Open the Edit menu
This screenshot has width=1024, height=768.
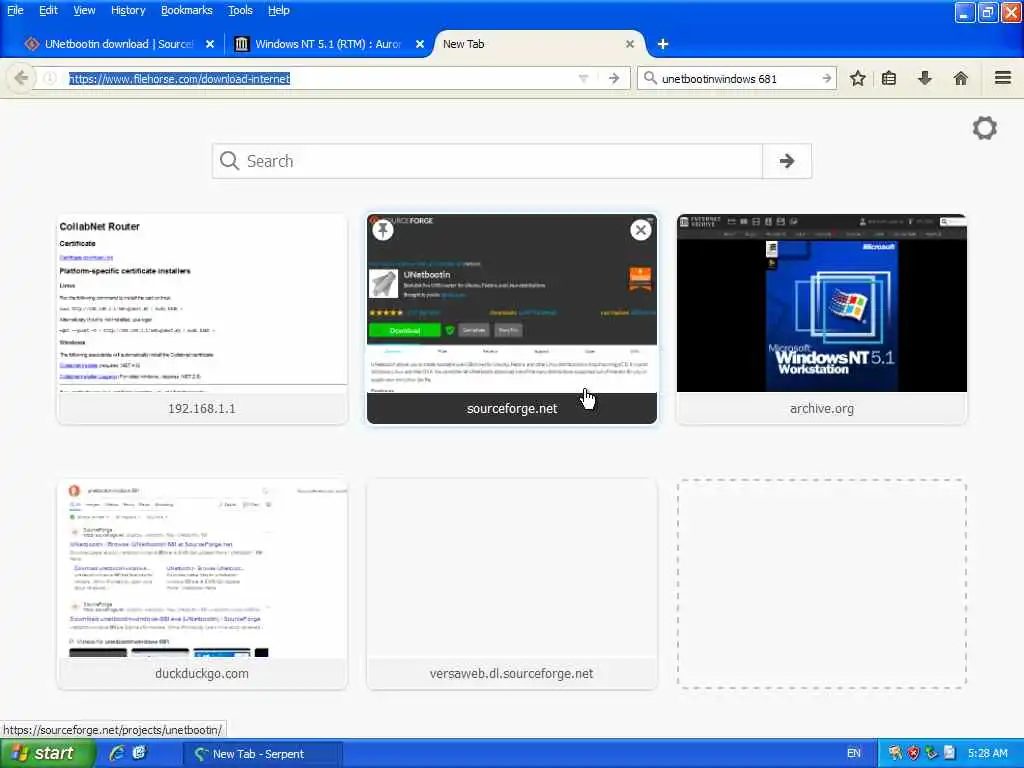click(48, 10)
